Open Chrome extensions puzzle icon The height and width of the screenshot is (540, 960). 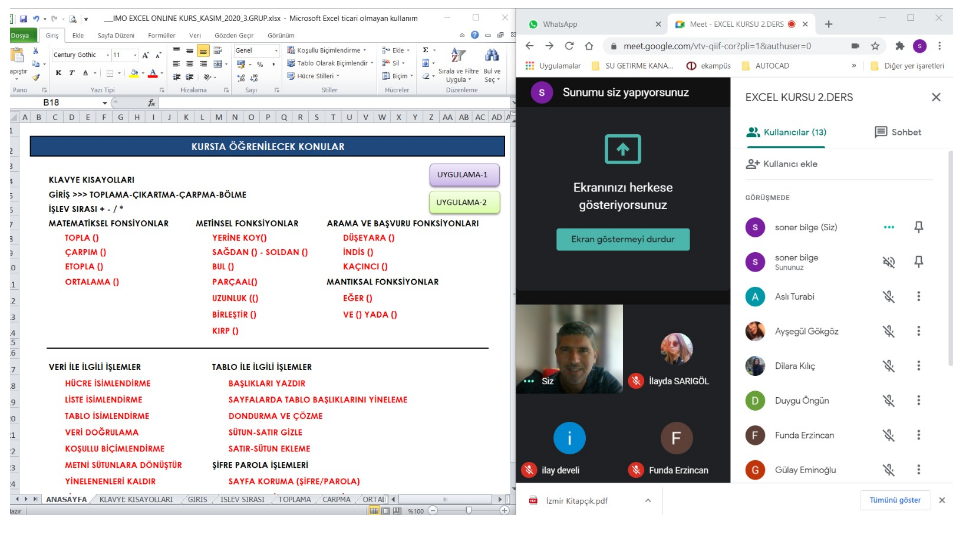(x=899, y=46)
